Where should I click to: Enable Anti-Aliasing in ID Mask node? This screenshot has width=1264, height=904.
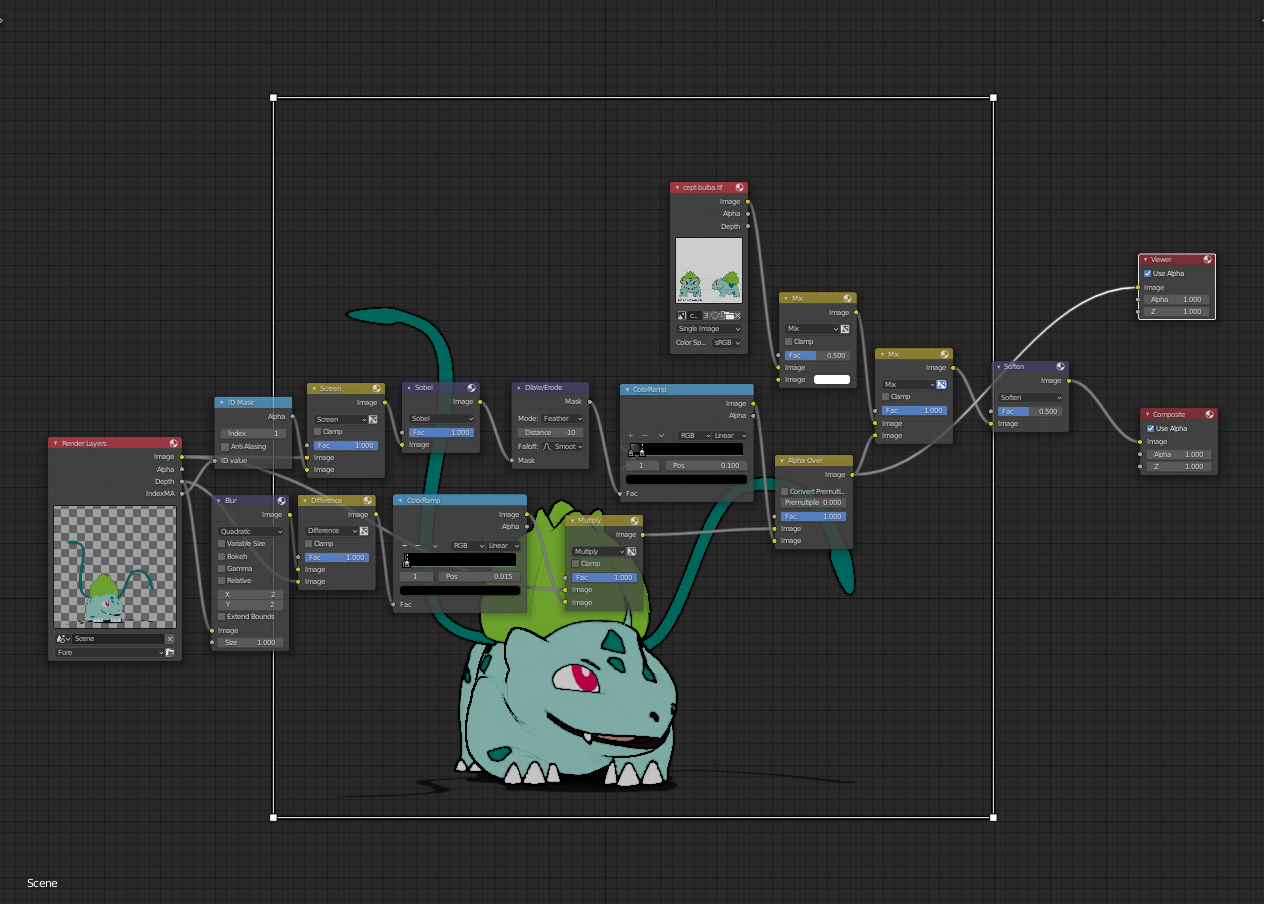[x=224, y=446]
